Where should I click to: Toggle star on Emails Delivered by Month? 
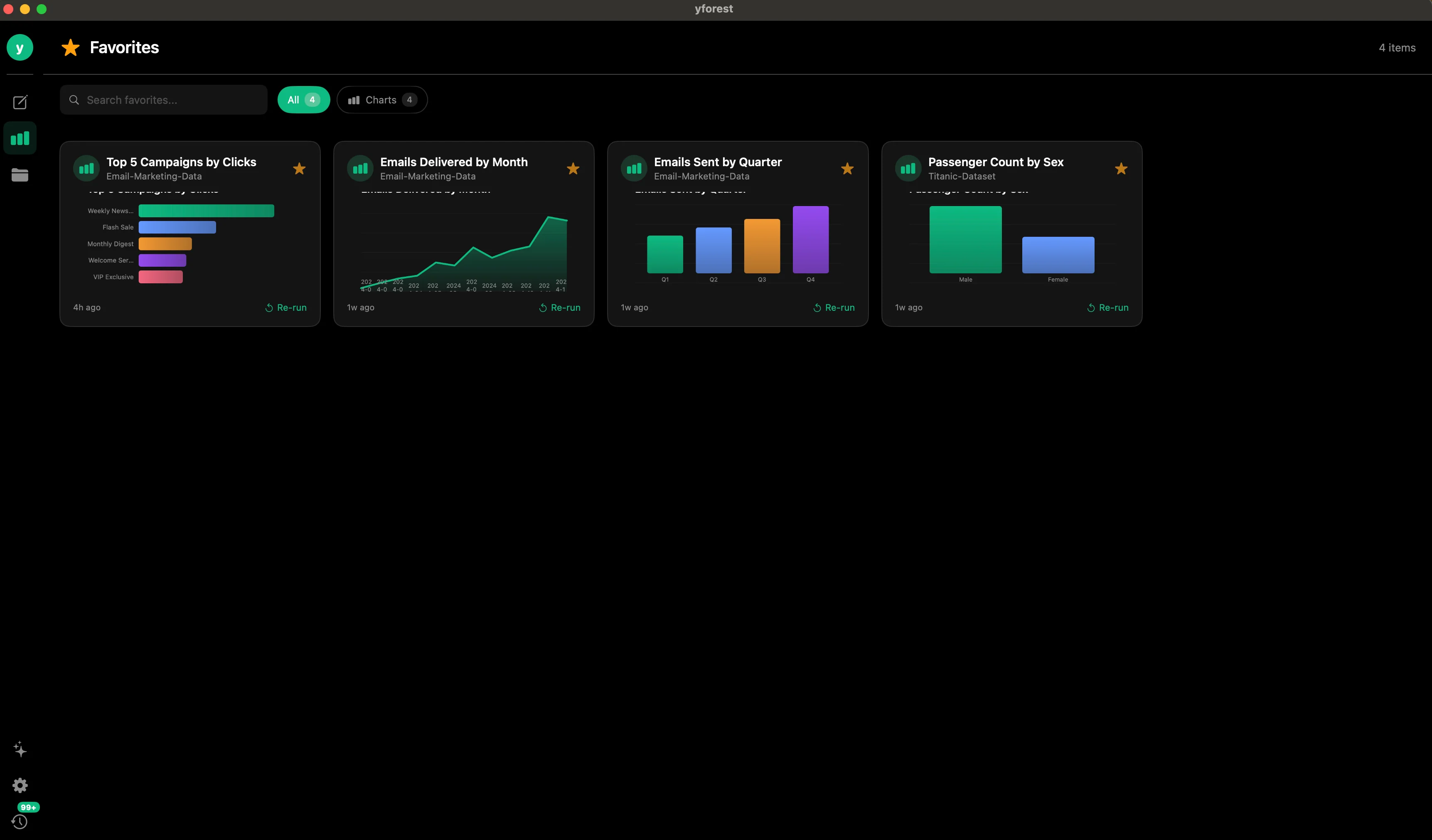pos(573,169)
